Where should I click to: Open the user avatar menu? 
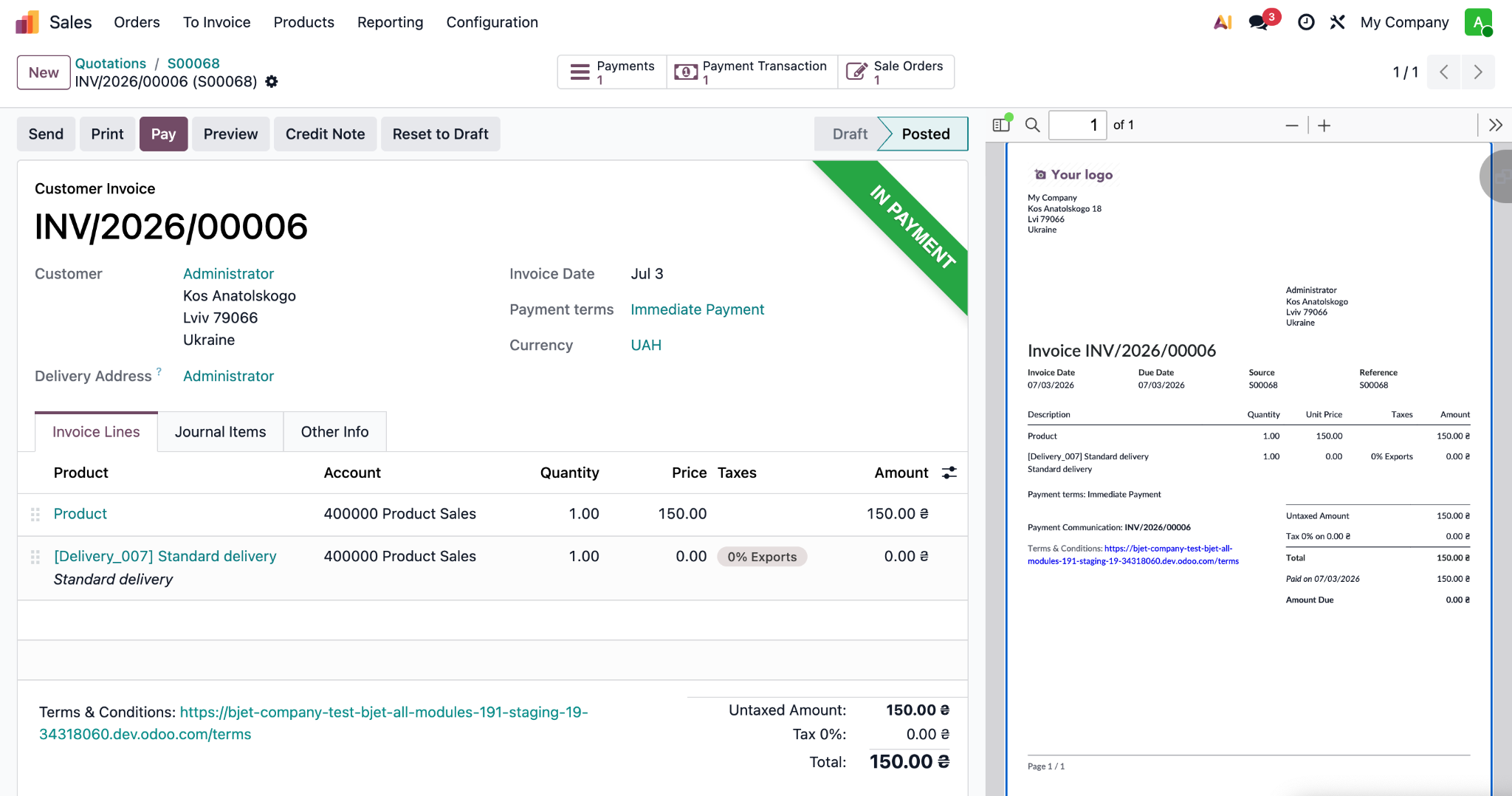(1478, 22)
